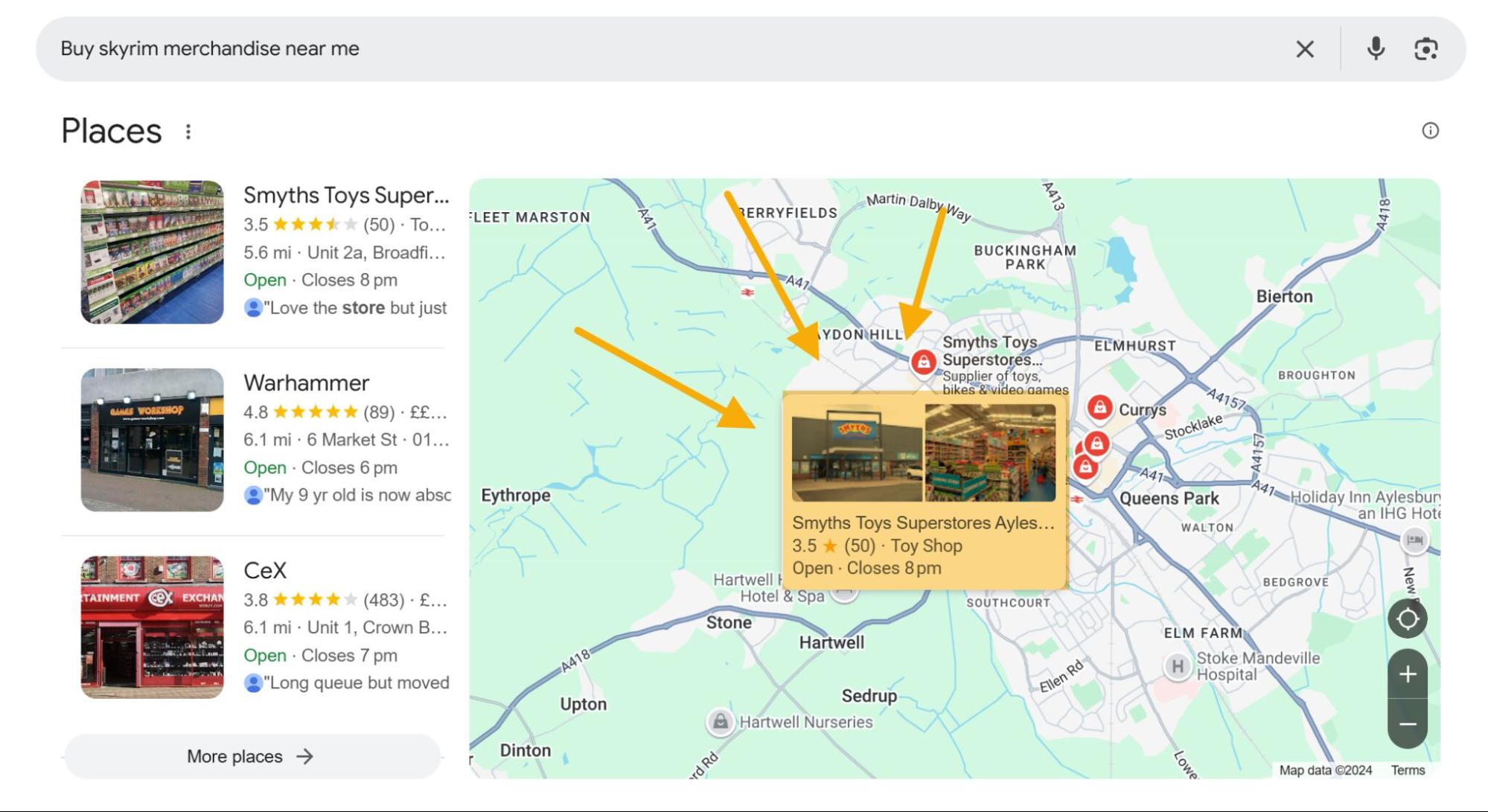Screen dimensions: 1488x812
Task: Open the CeX shopfront photo
Action: pos(153,627)
